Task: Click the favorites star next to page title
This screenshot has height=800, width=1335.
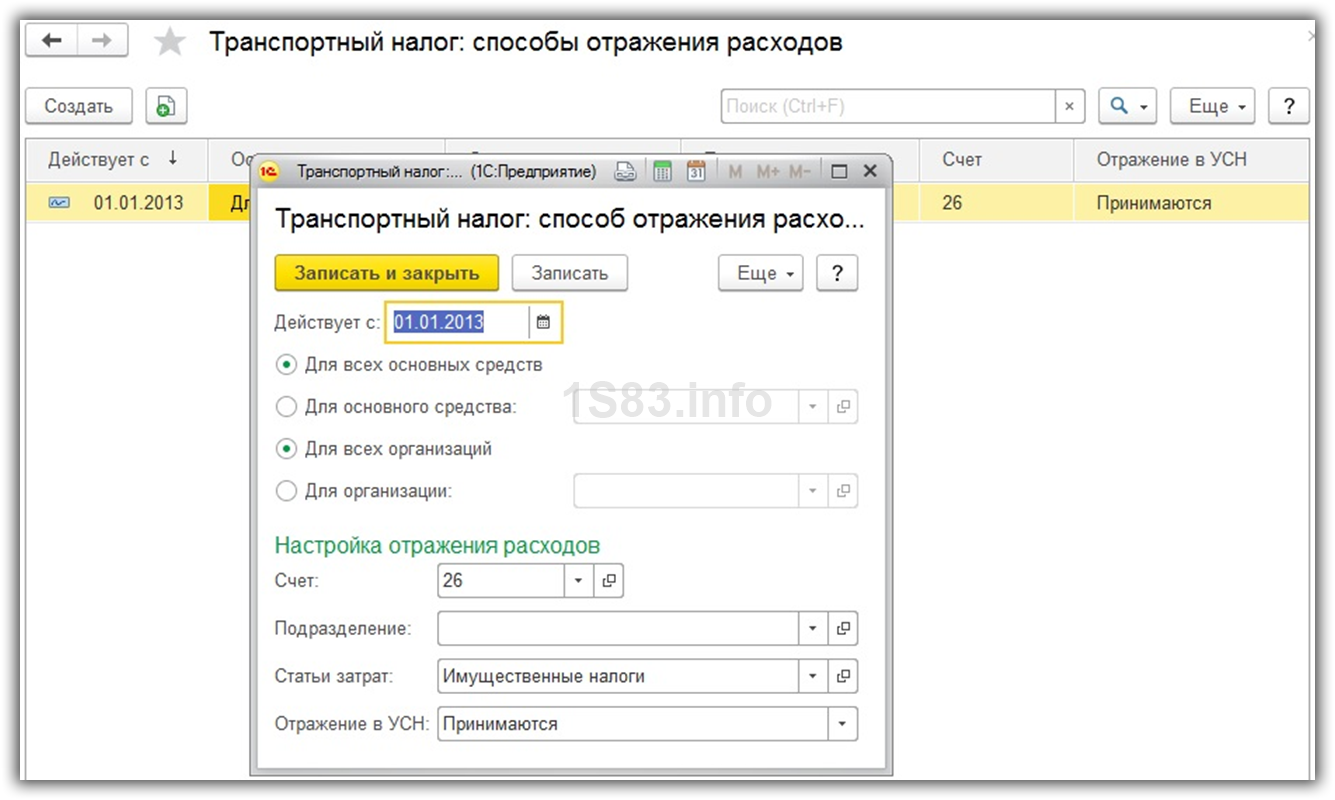Action: [x=170, y=42]
